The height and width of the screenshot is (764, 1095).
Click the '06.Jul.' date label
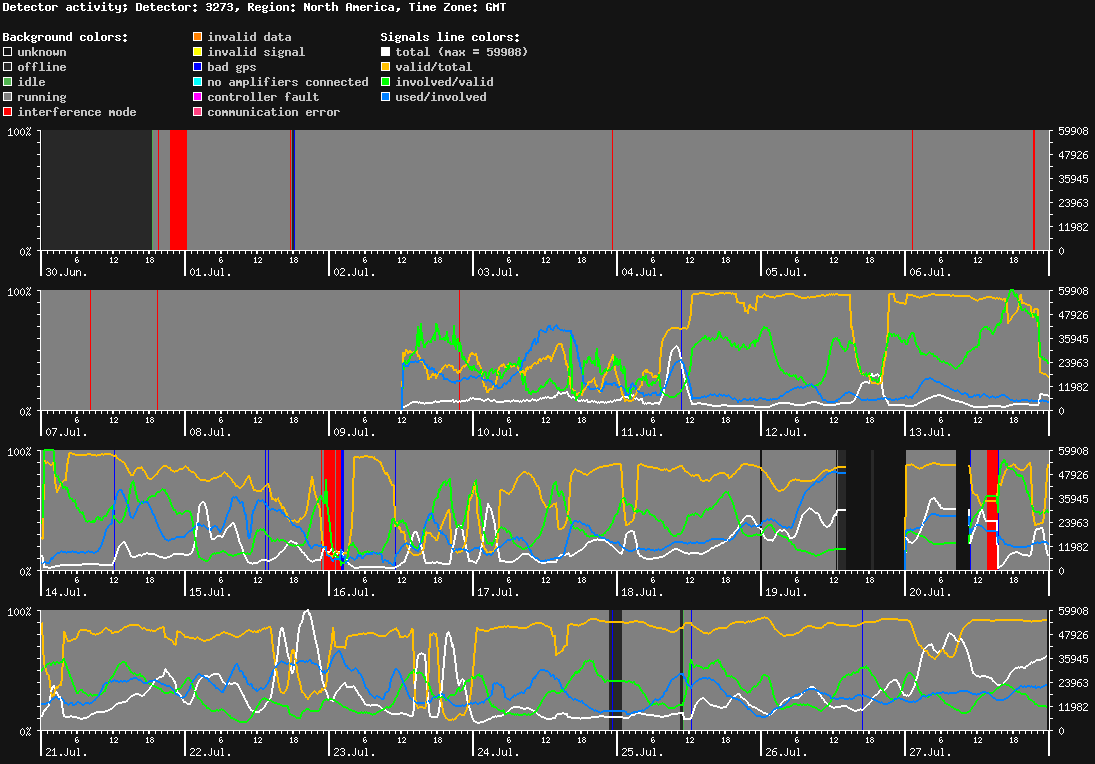pos(930,272)
